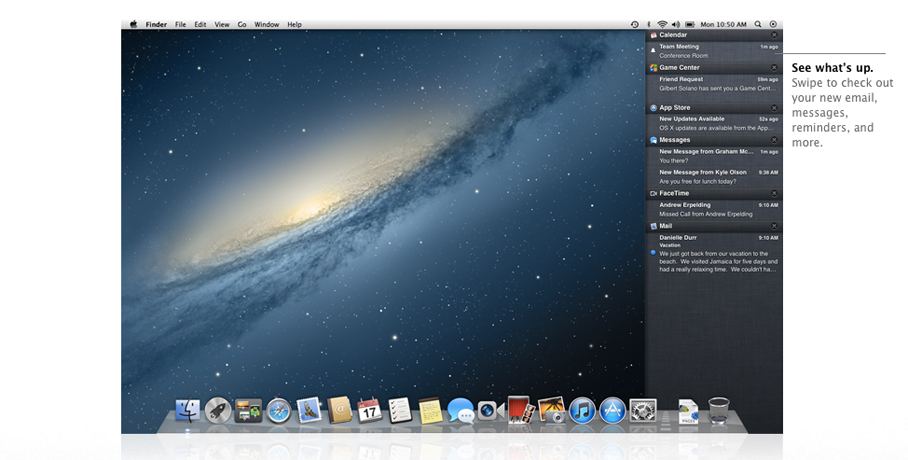Dismiss Game Center notifications group
Image resolution: width=908 pixels, height=460 pixels.
(774, 68)
